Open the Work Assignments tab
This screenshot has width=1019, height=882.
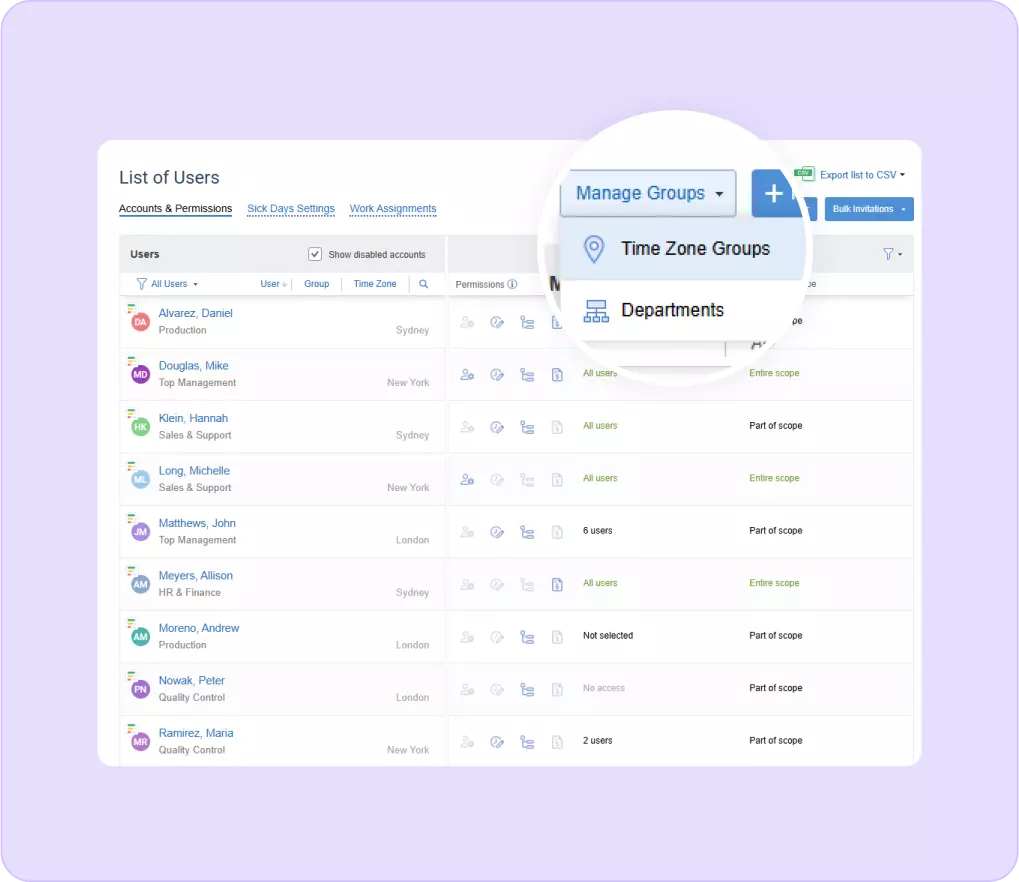pos(393,209)
